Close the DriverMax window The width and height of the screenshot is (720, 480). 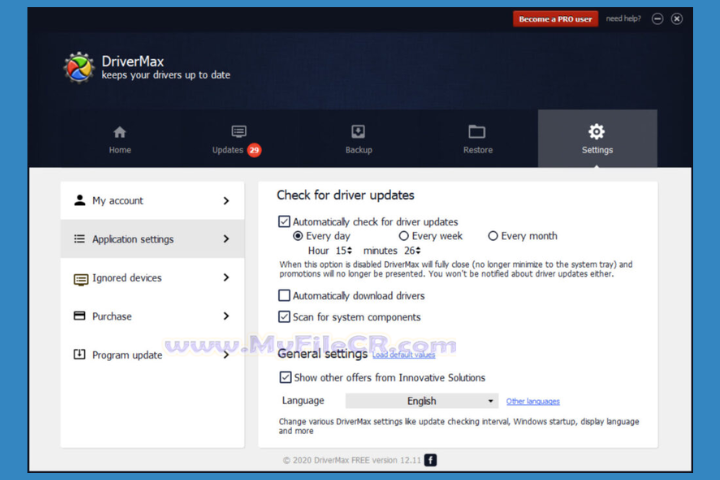click(677, 19)
